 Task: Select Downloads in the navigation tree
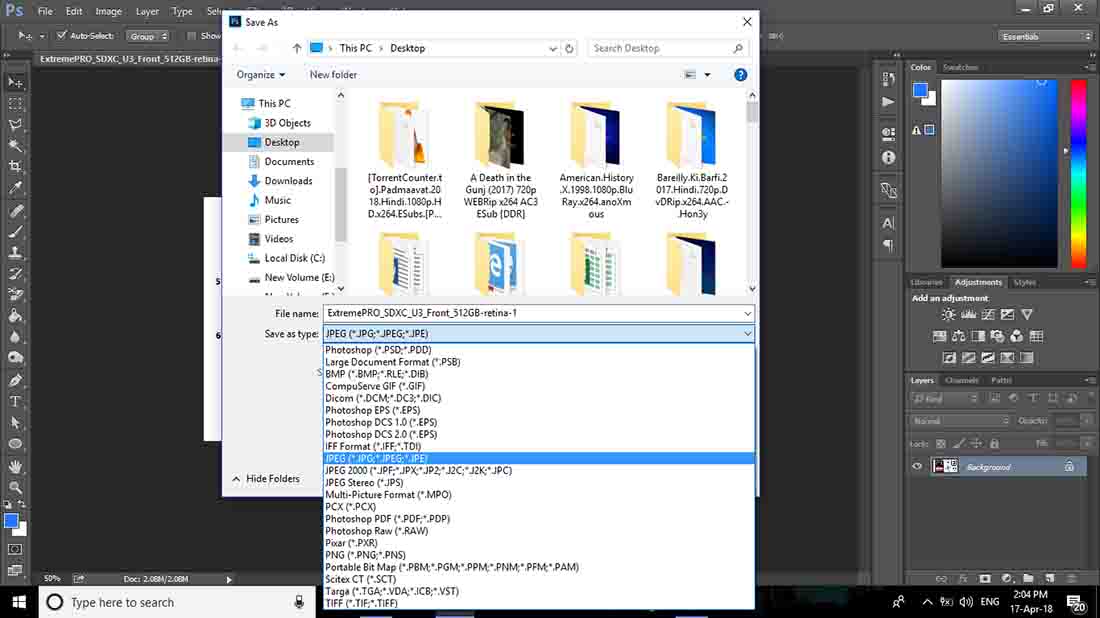[288, 181]
